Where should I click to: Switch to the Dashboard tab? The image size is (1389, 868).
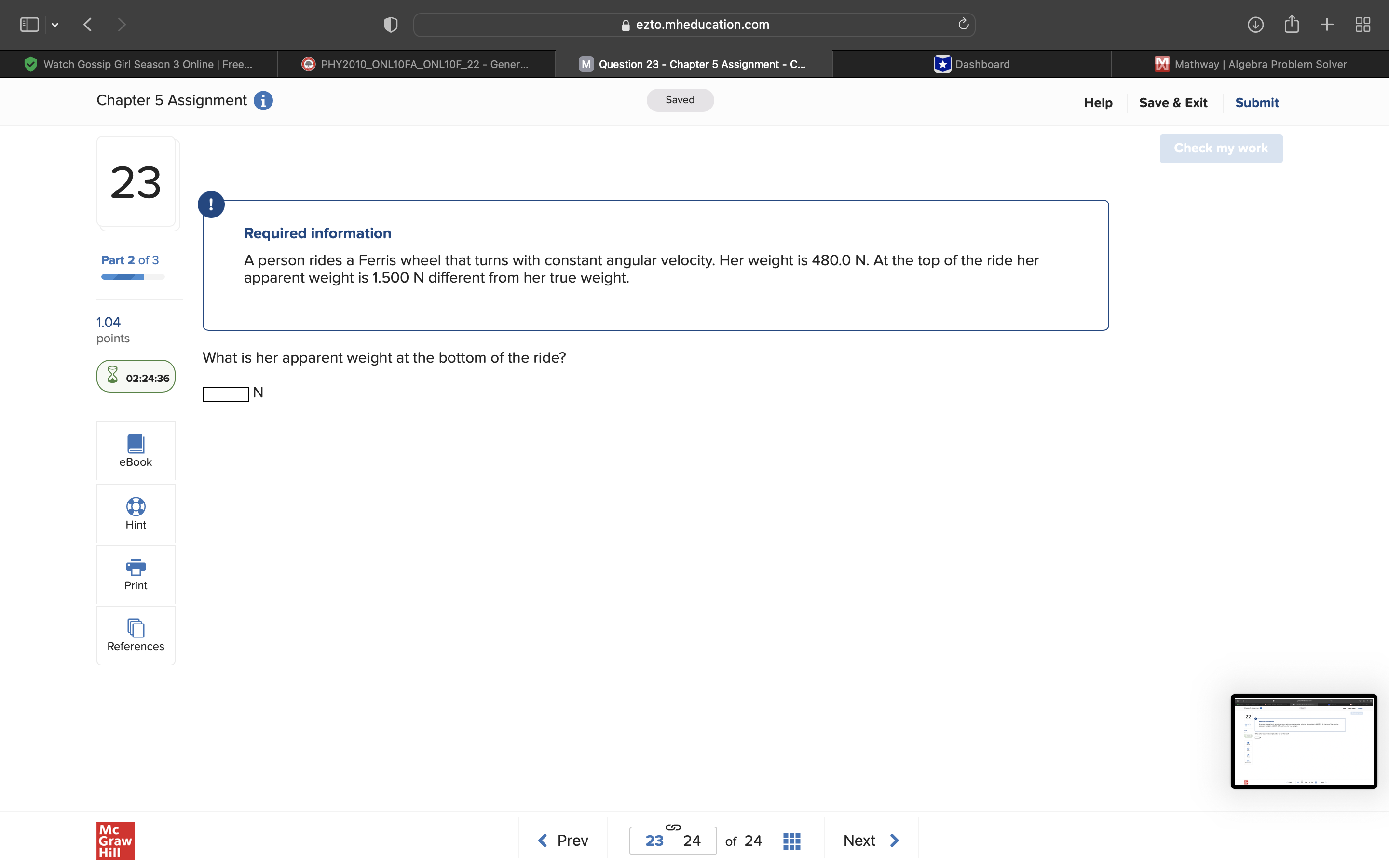click(x=972, y=64)
